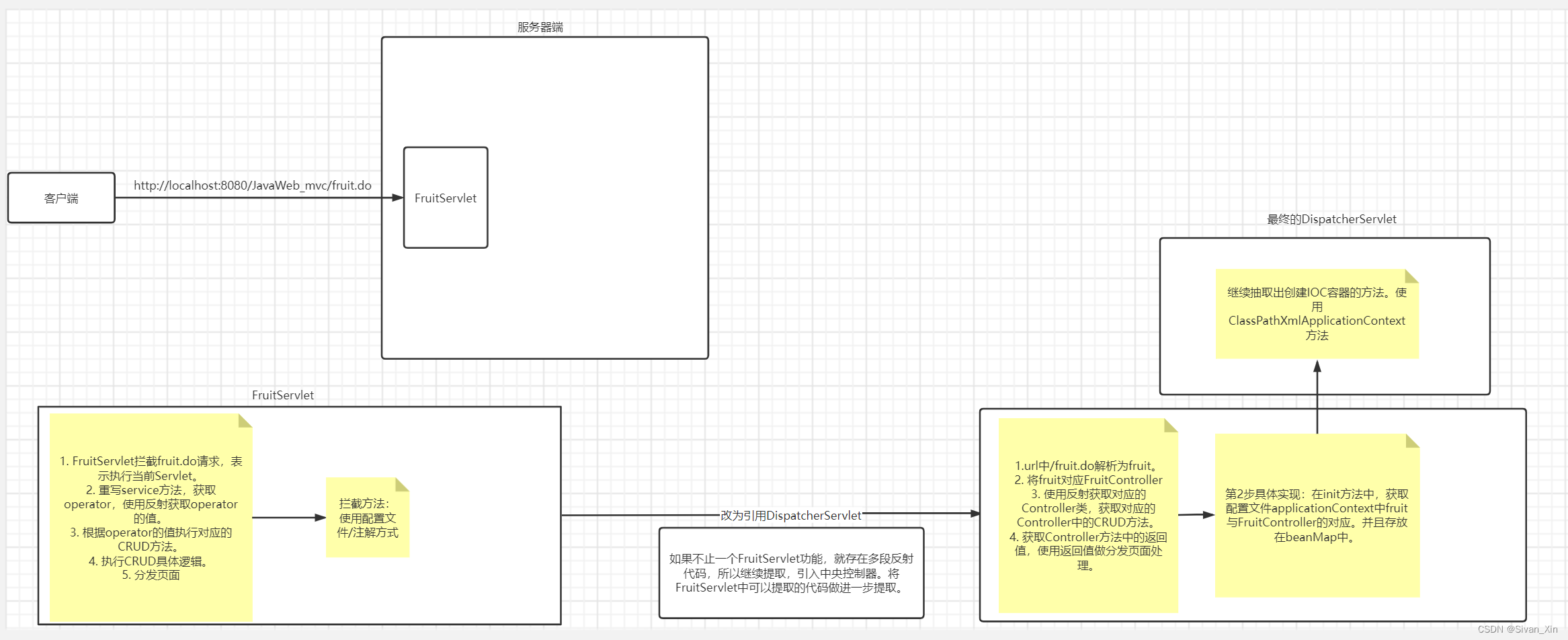This screenshot has width=1568, height=640.
Task: Click the '改为引用DispatcherServlet' connector label
Action: coord(791,516)
